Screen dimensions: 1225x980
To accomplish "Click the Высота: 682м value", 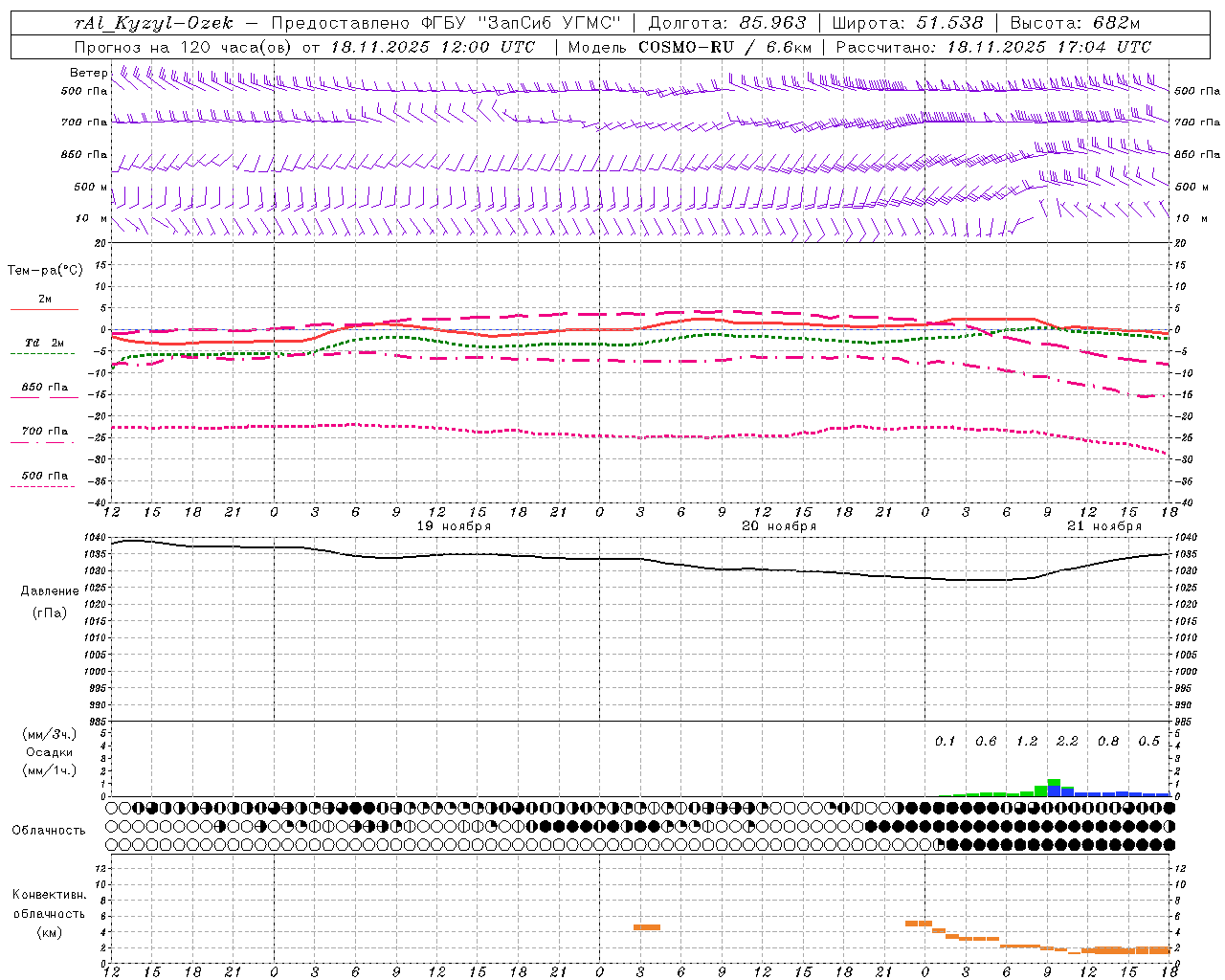I will (x=1076, y=23).
